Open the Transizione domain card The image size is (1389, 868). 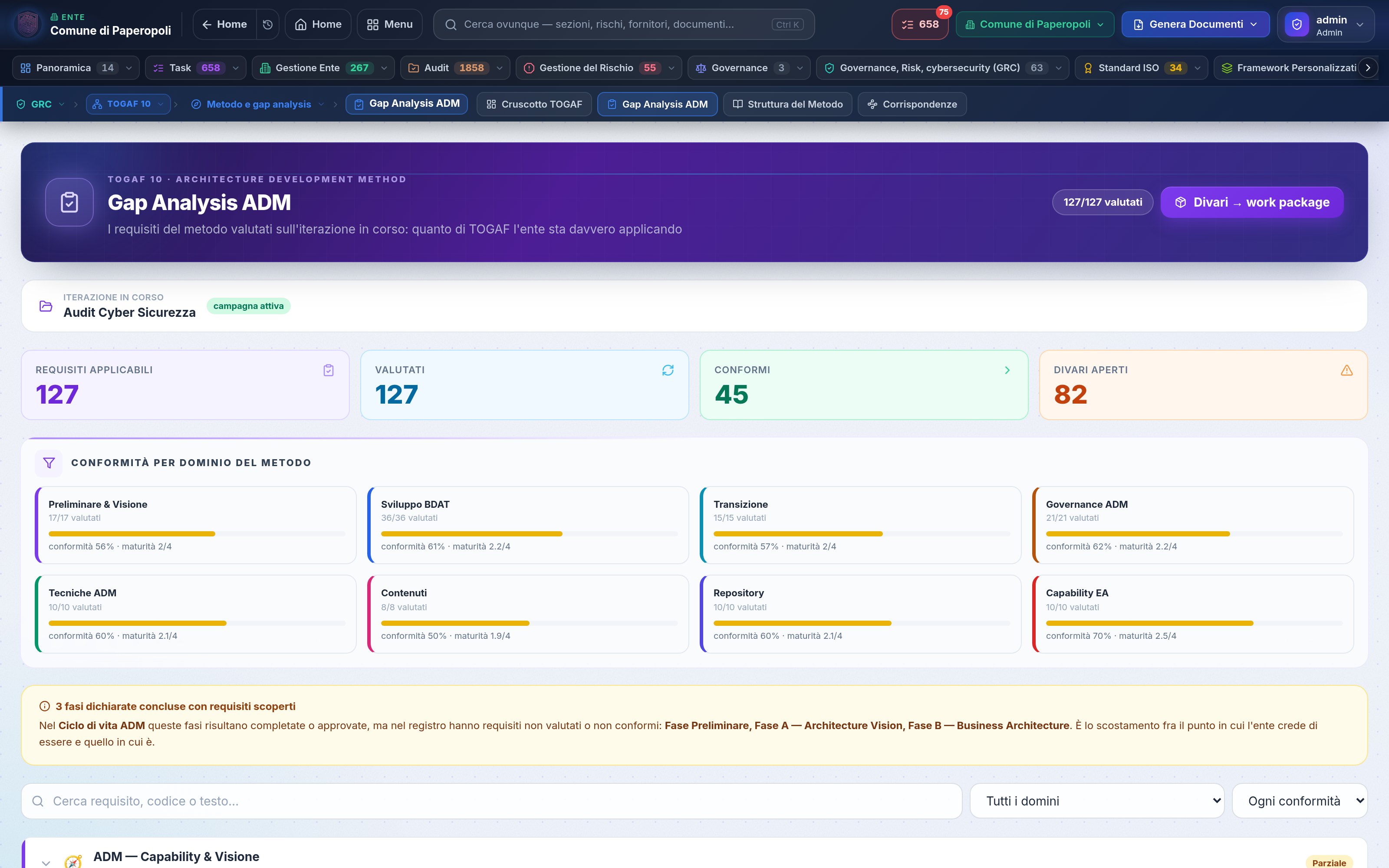(x=860, y=525)
